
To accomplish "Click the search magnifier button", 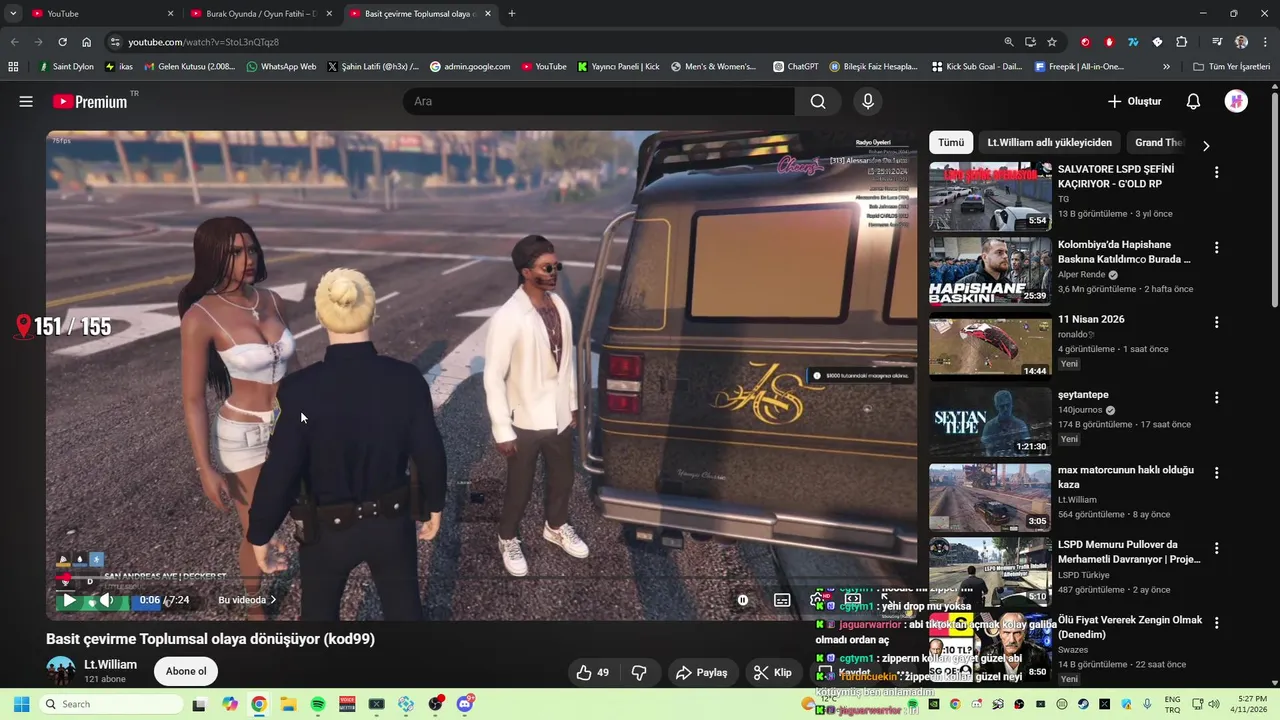I will click(x=818, y=101).
